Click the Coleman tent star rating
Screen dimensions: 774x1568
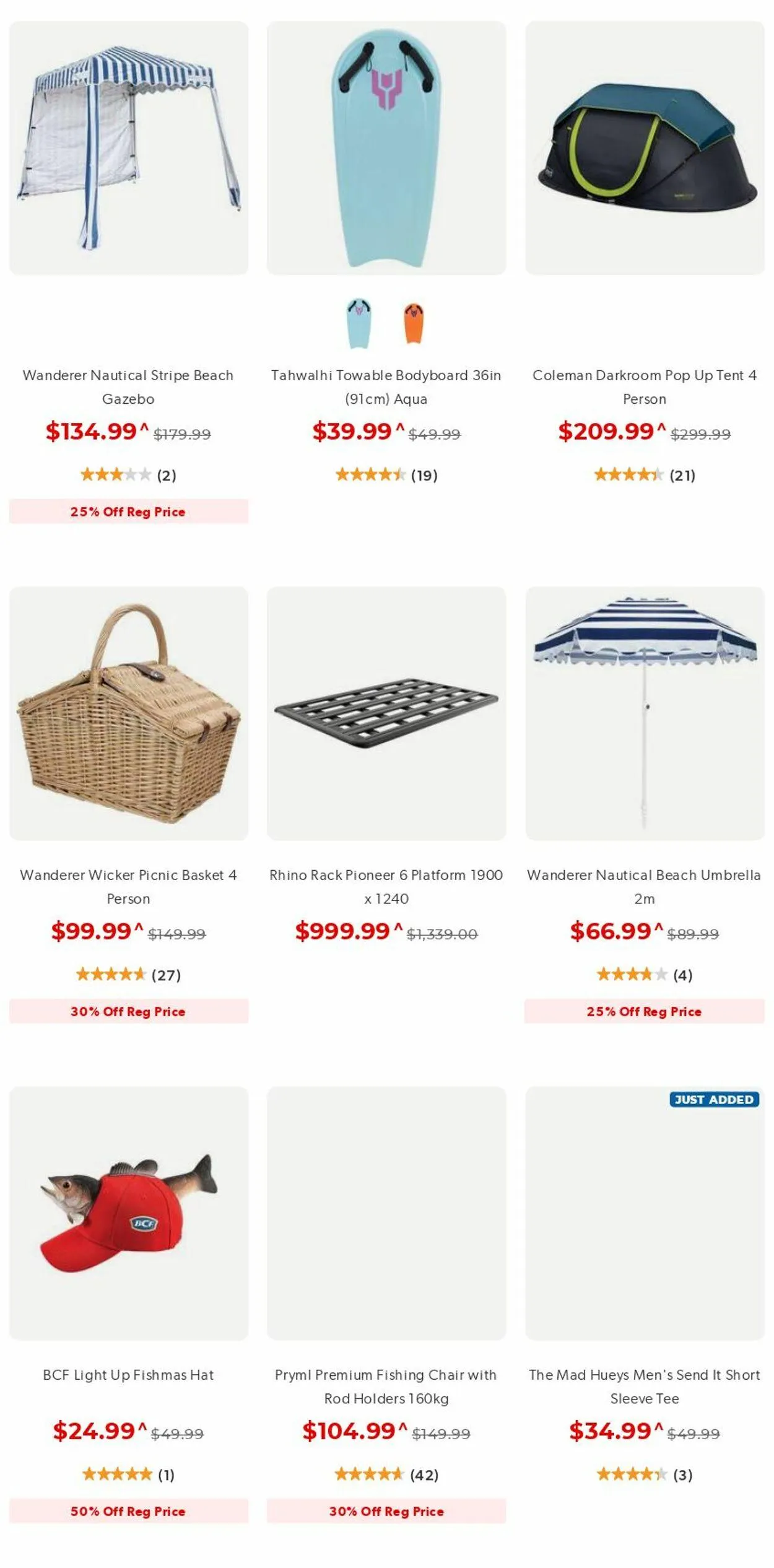click(x=628, y=475)
